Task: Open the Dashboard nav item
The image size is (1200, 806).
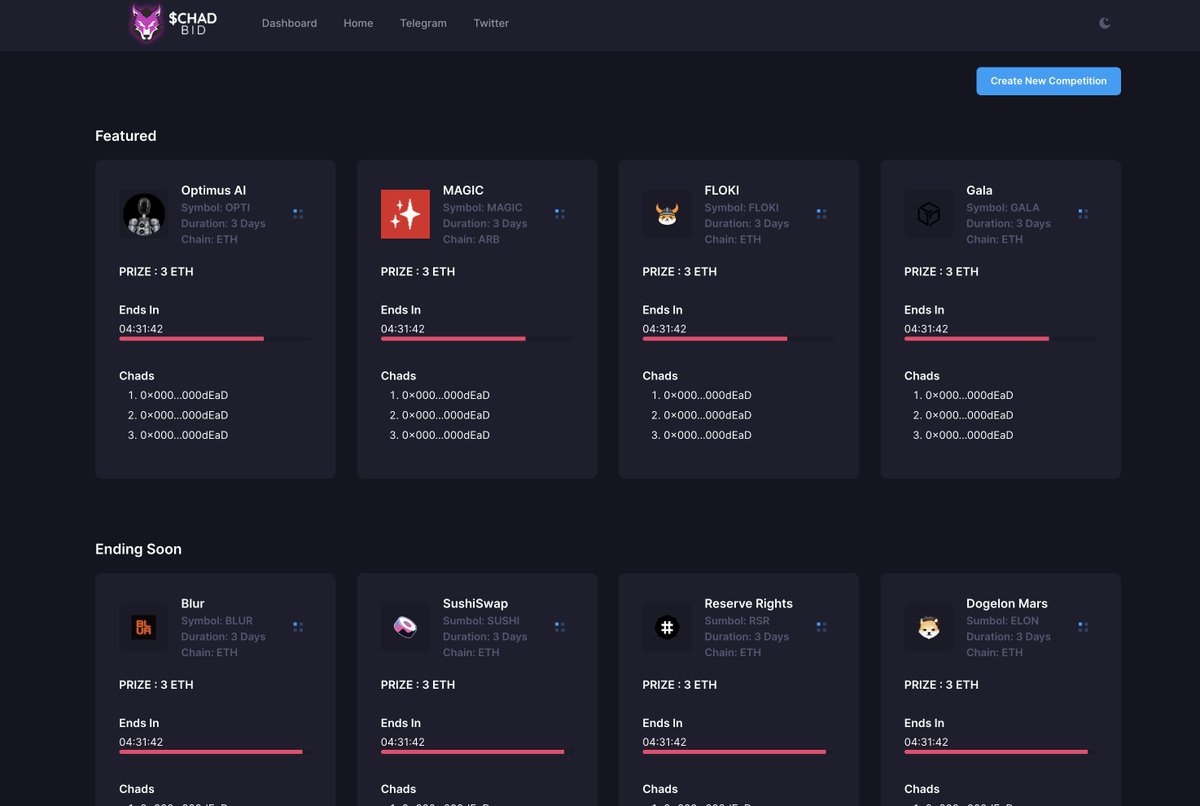Action: tap(289, 23)
